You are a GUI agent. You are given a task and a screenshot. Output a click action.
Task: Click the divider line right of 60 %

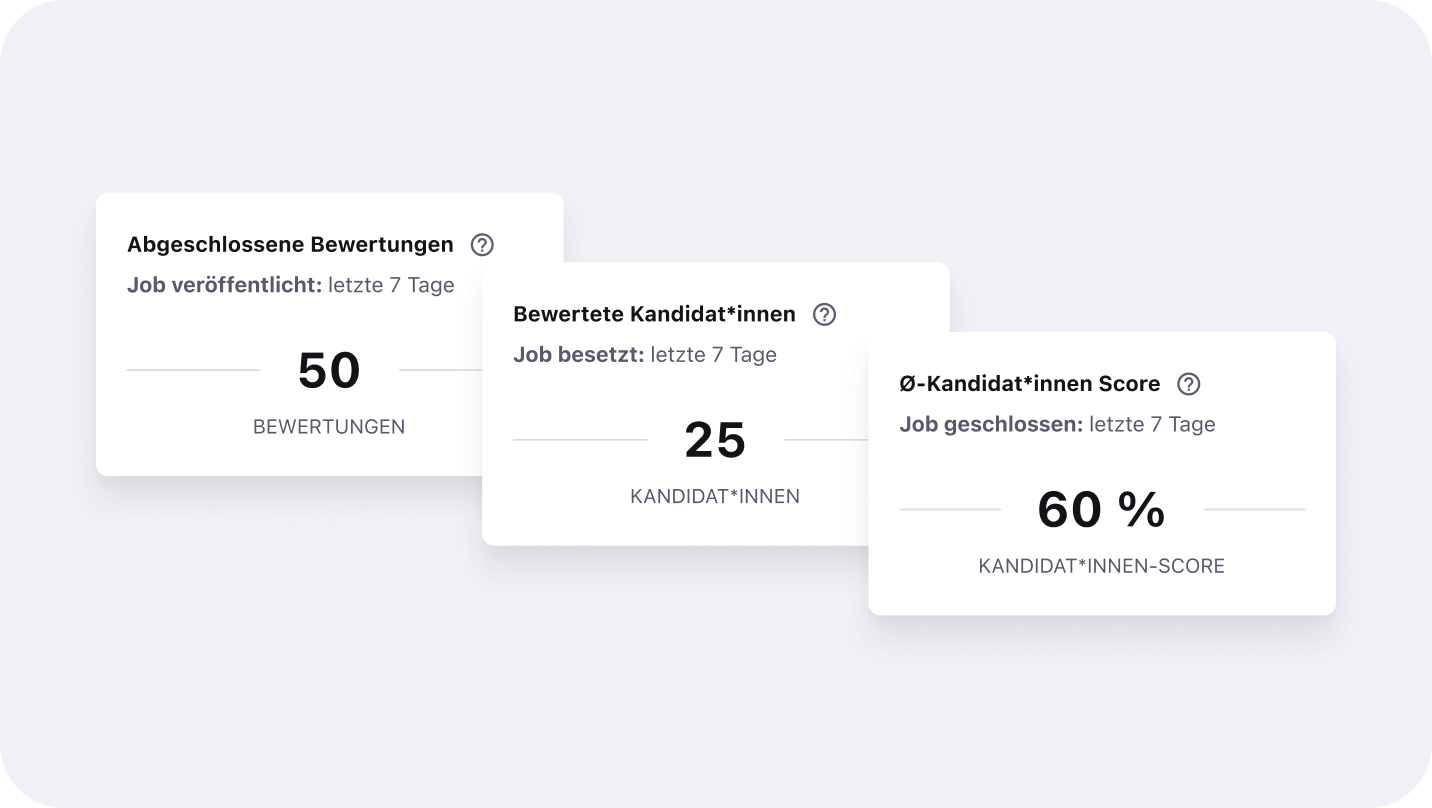1254,509
